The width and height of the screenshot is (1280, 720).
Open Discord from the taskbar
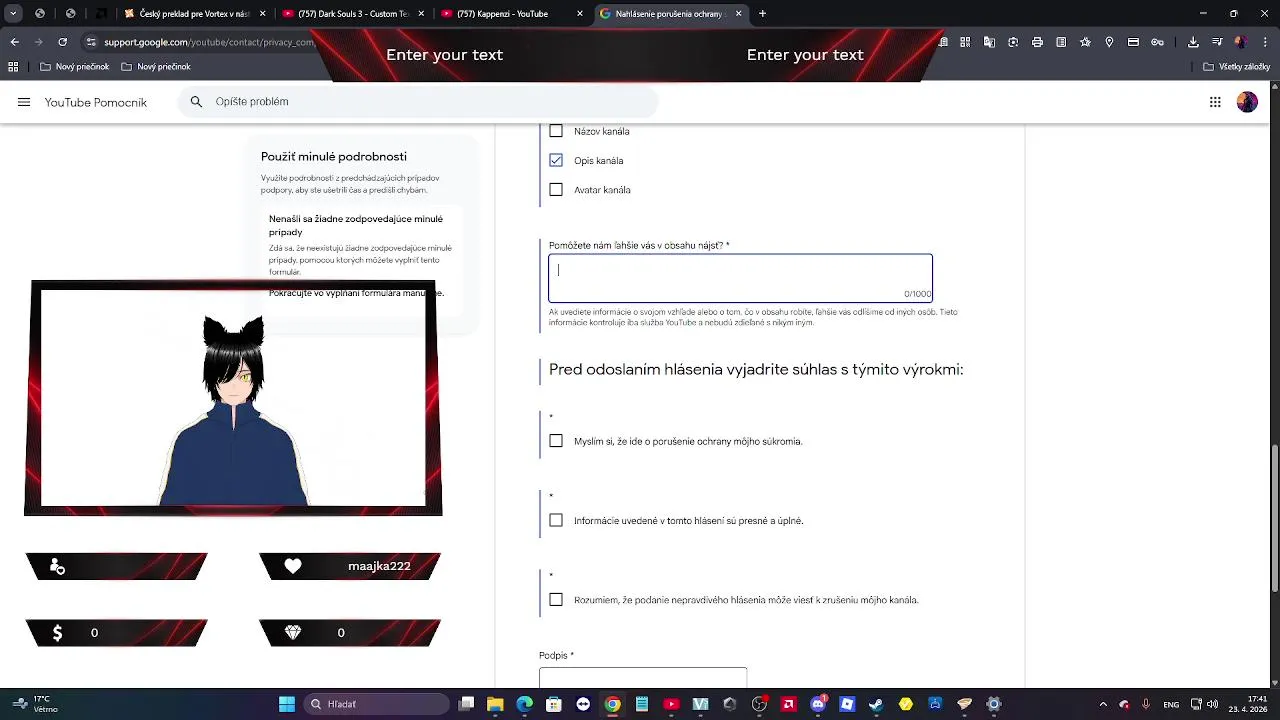point(818,704)
